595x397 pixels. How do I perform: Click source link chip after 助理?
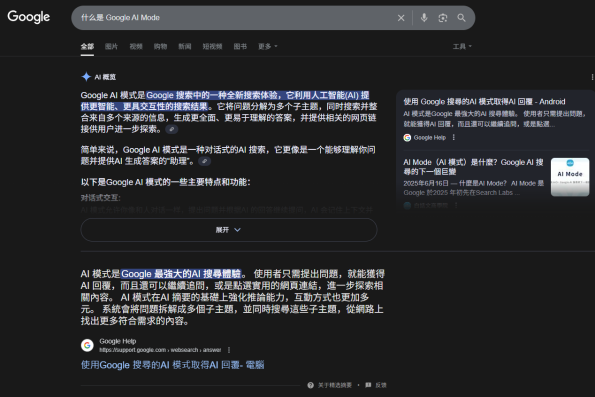click(x=205, y=161)
